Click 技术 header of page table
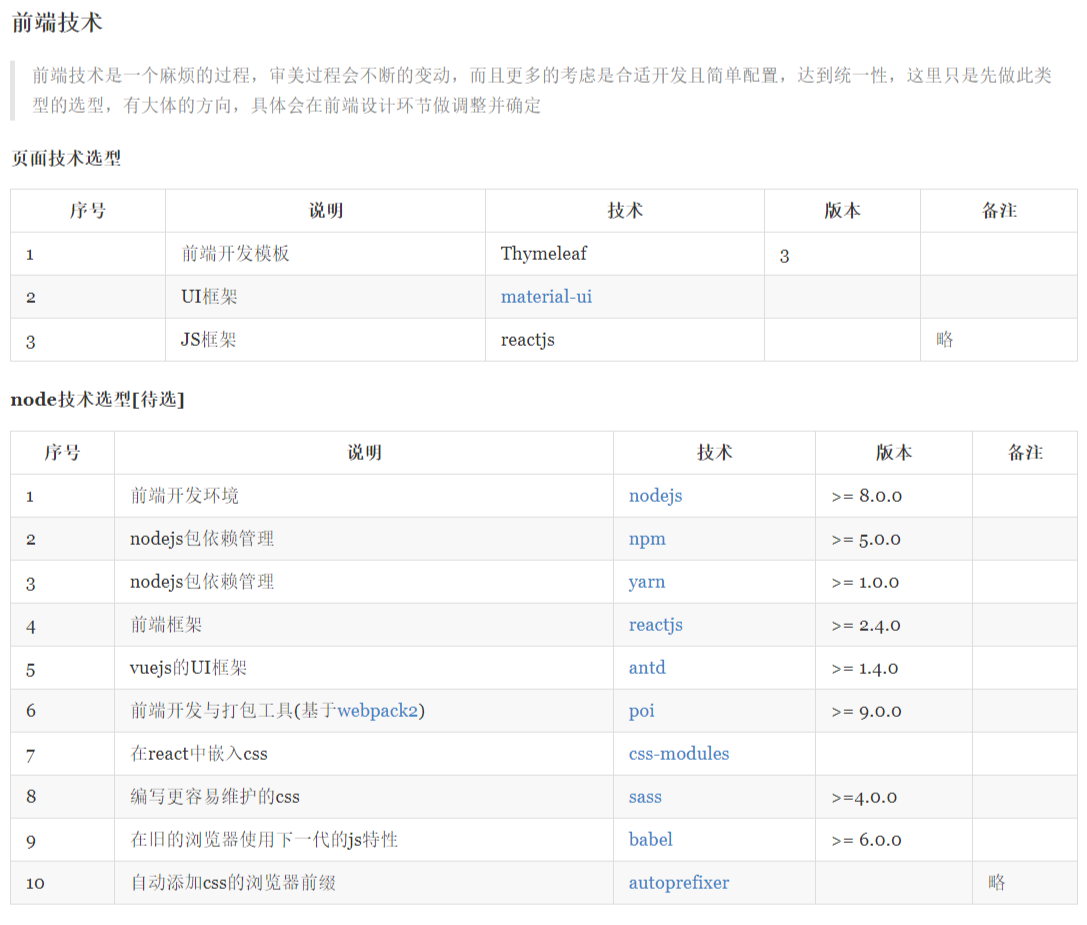 point(625,211)
